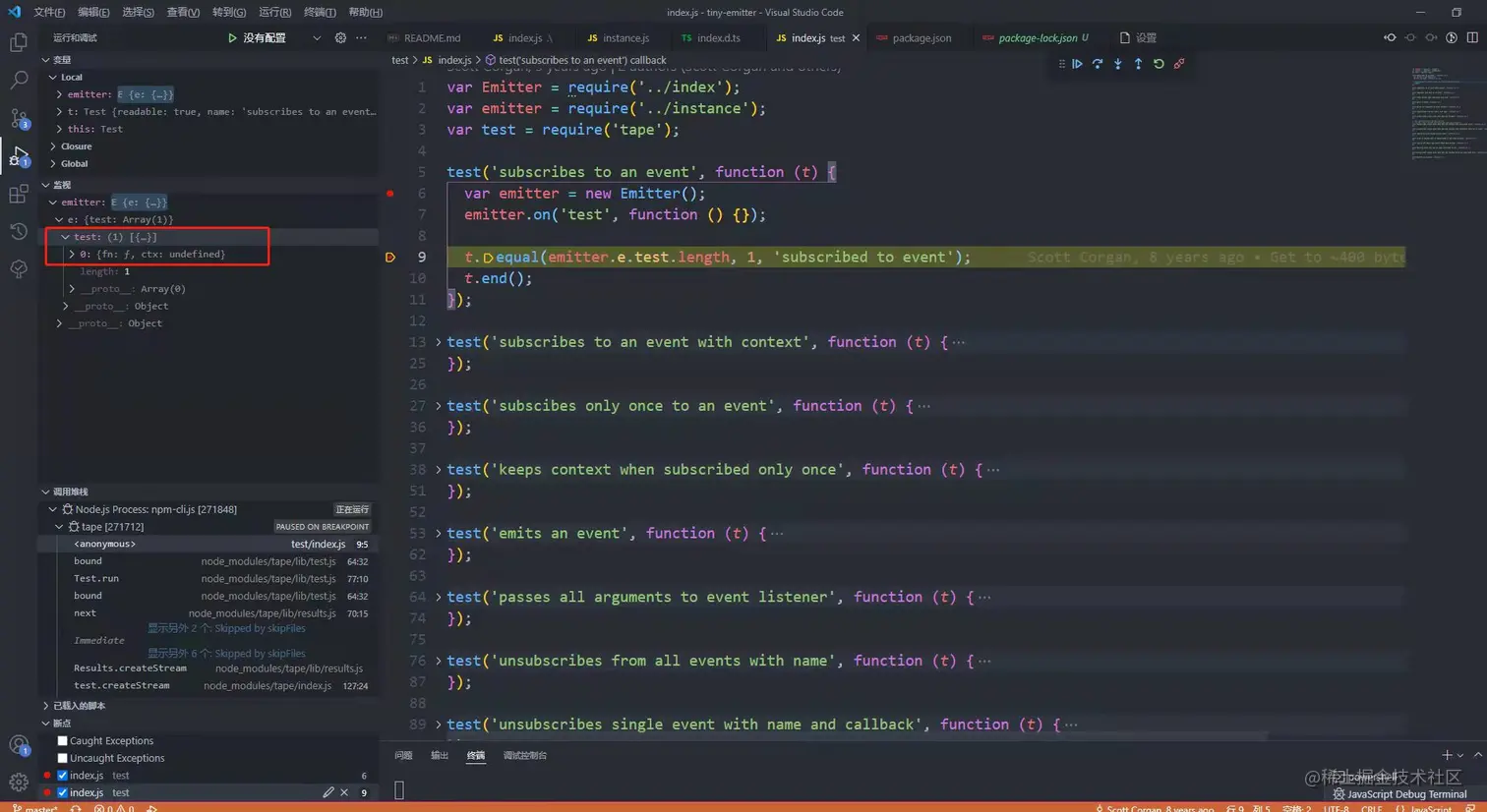The image size is (1487, 812).
Task: Open launch.json via gear icon in debug header
Action: click(x=340, y=38)
